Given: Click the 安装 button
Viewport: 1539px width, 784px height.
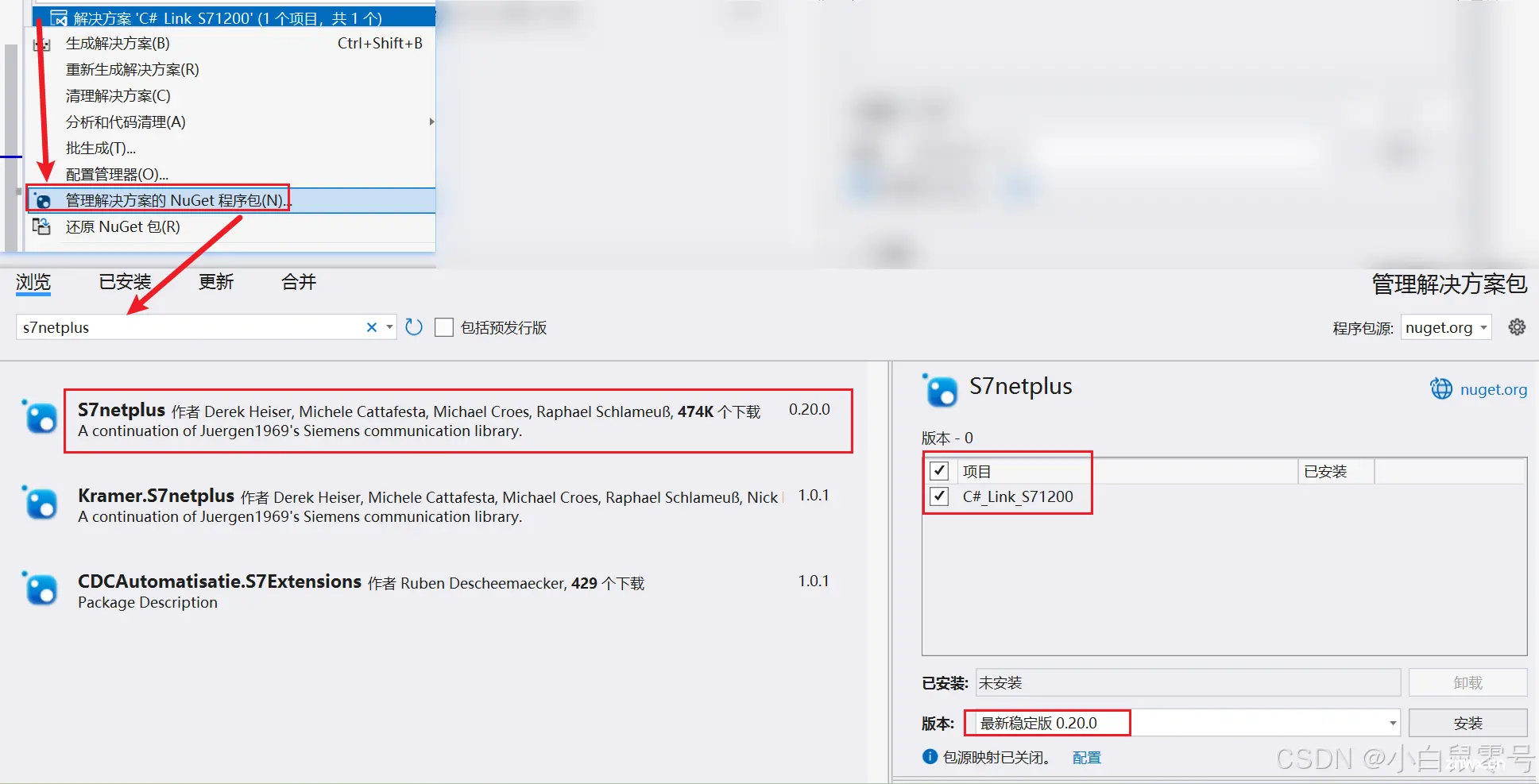Looking at the screenshot, I should point(1468,723).
